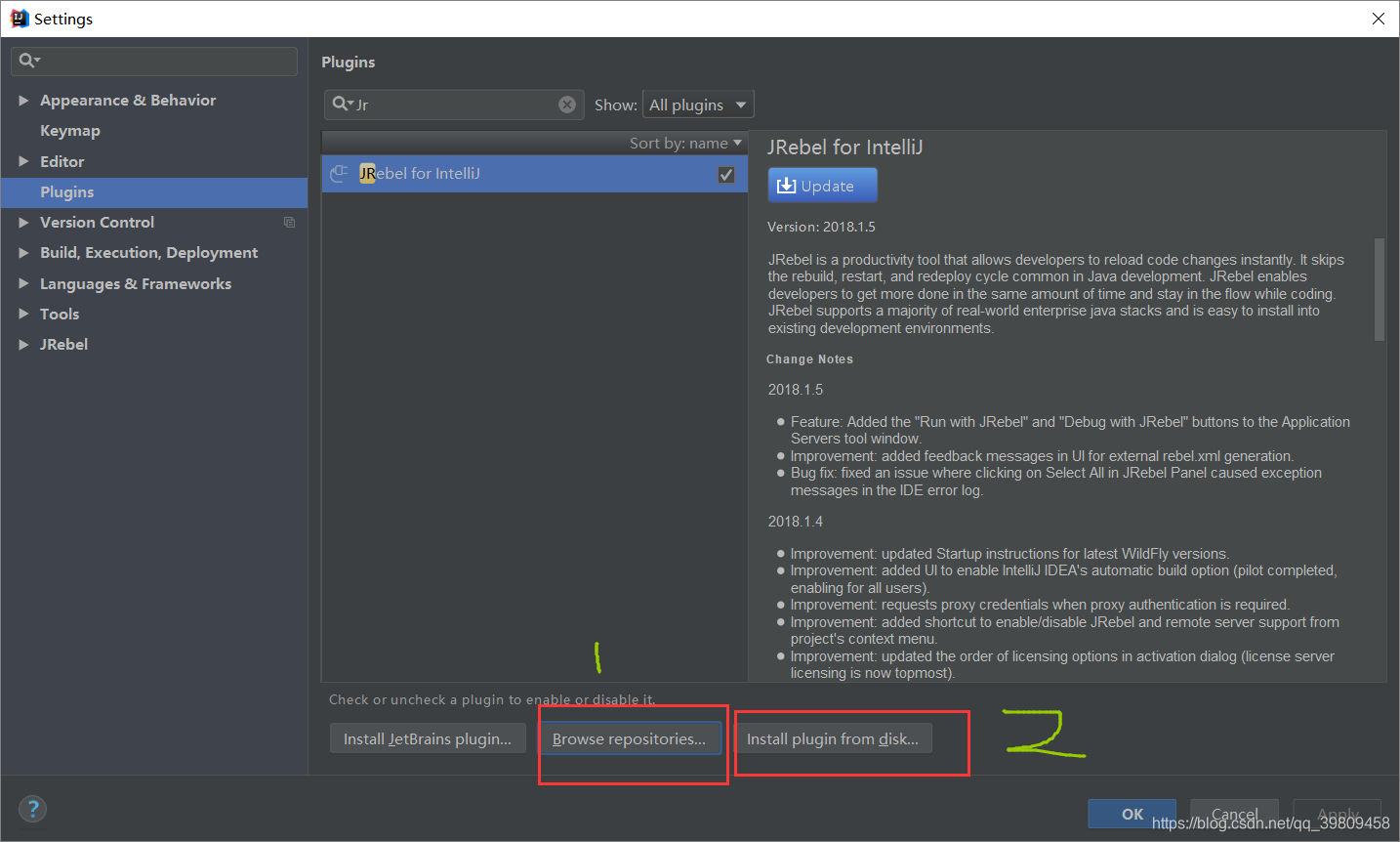Click the settings search magnifier icon

tap(28, 61)
